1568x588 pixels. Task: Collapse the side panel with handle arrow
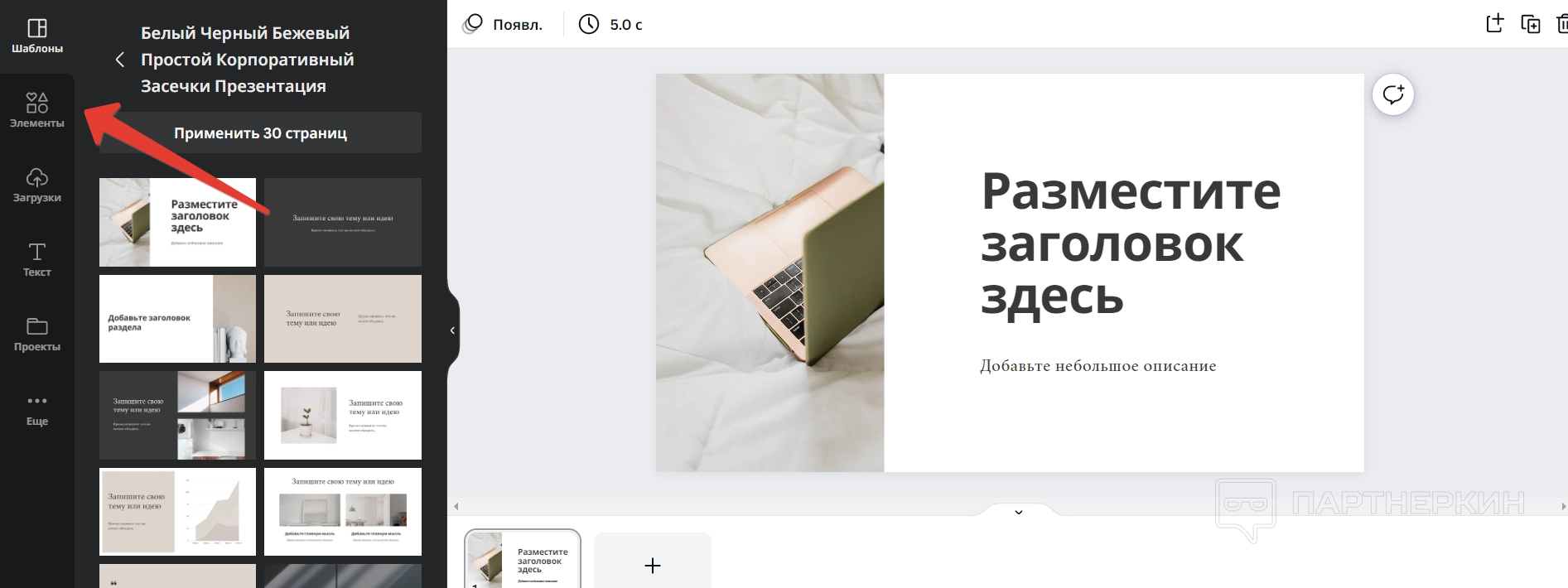click(452, 330)
